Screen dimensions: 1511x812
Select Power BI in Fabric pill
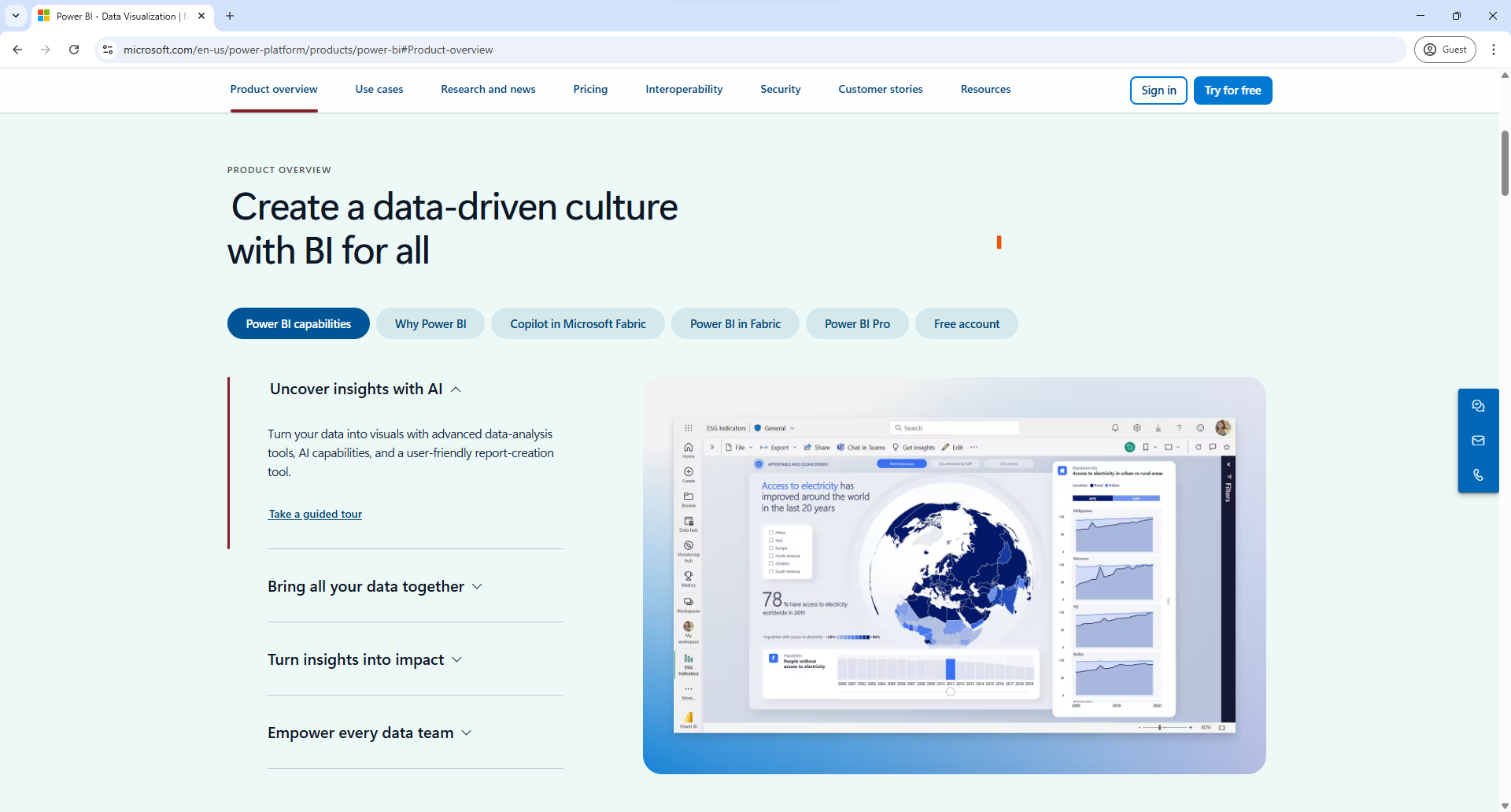[735, 323]
